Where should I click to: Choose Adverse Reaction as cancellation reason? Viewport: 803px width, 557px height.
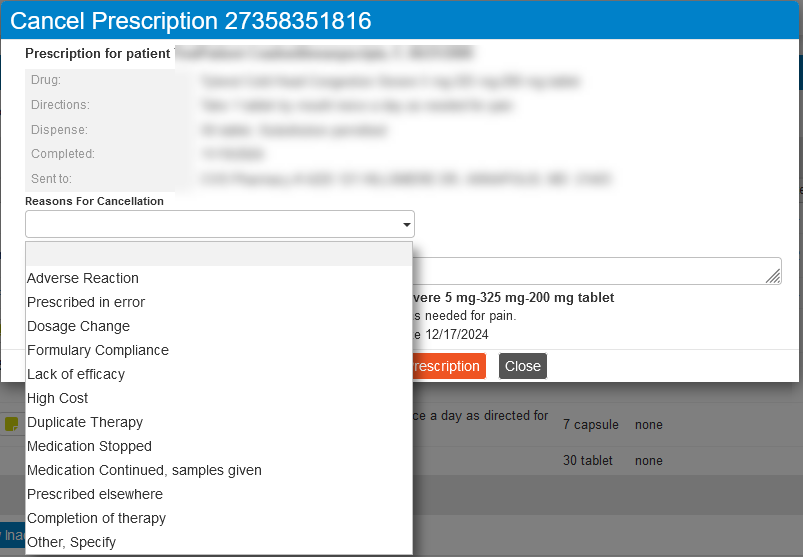click(x=219, y=278)
